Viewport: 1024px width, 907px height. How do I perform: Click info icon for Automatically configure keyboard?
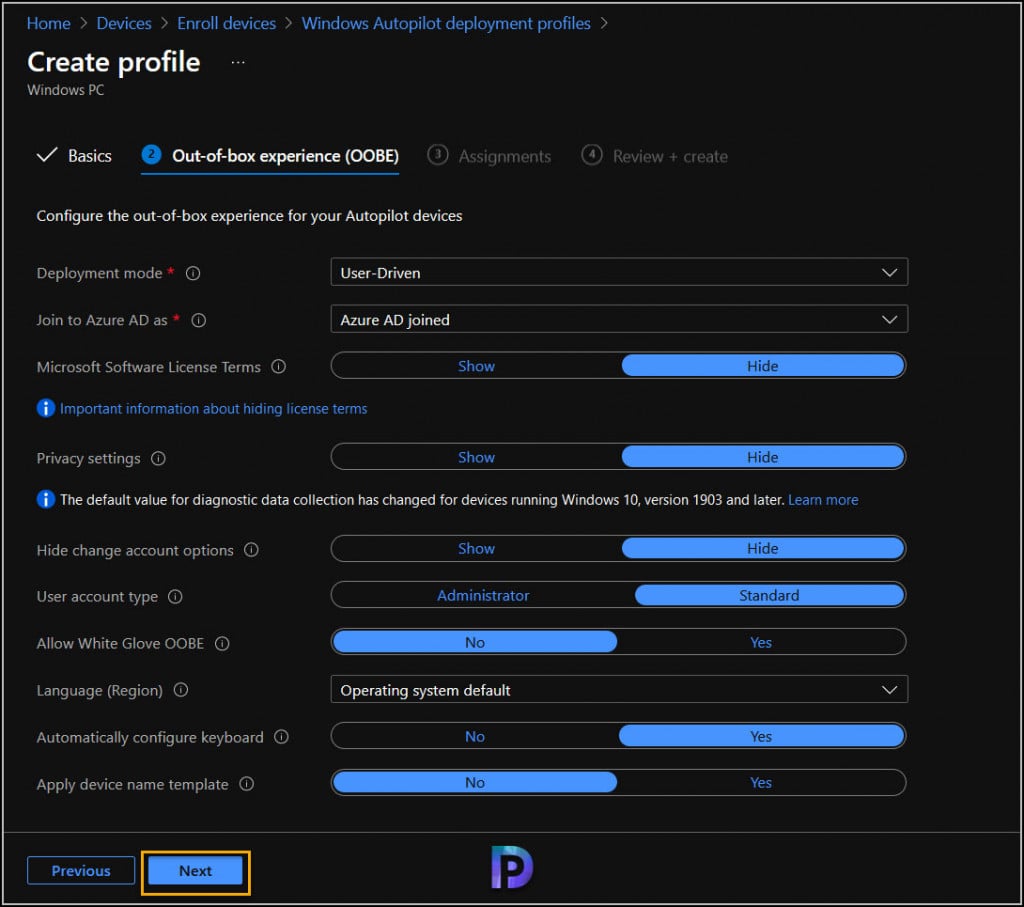pos(281,737)
